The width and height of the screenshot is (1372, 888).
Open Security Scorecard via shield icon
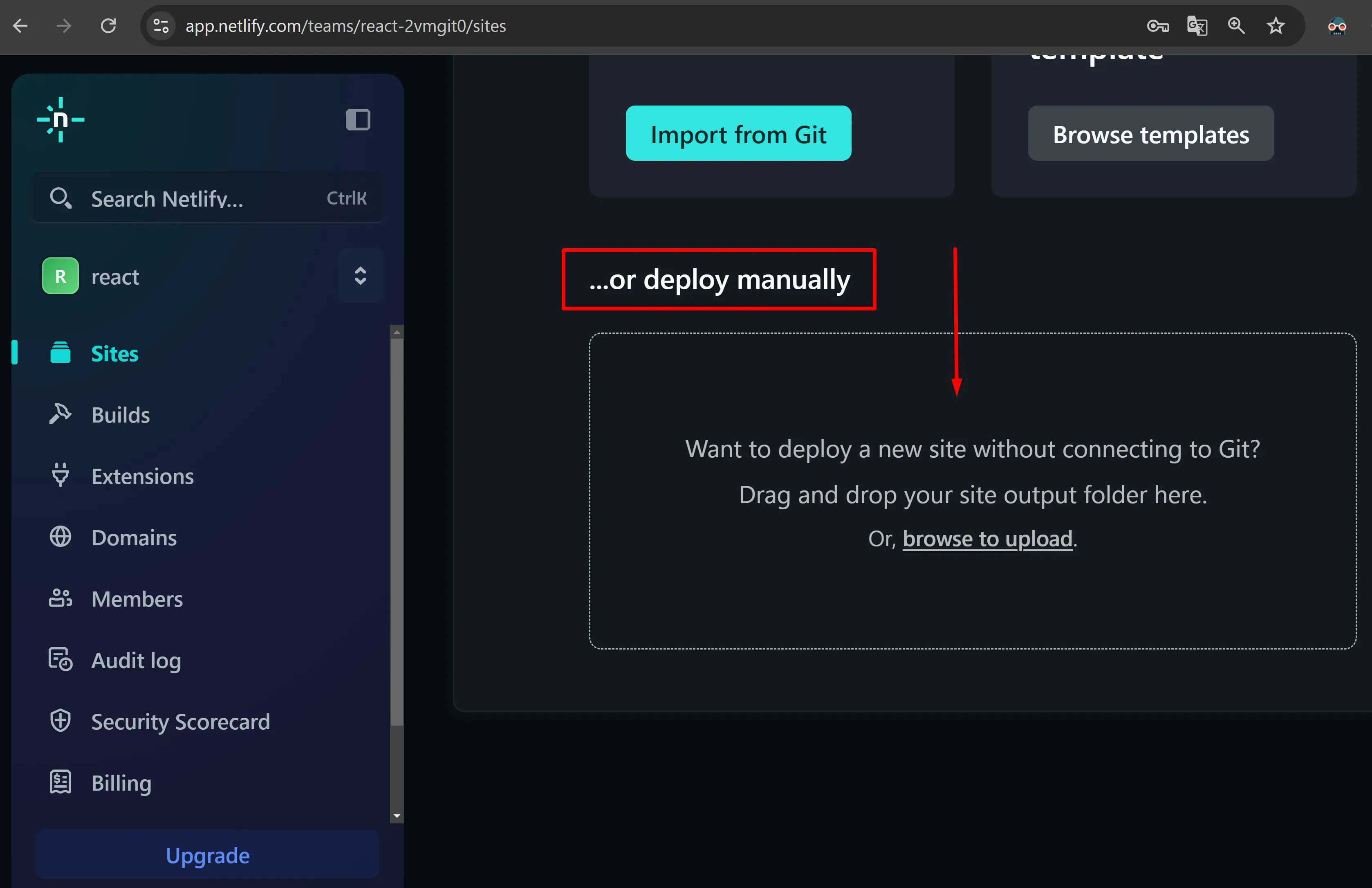click(60, 721)
